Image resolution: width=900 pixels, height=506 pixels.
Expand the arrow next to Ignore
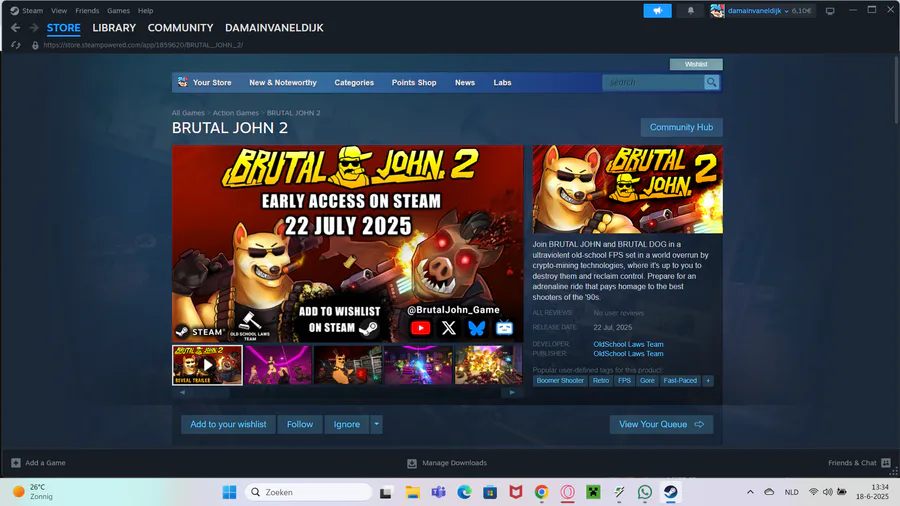coord(377,424)
